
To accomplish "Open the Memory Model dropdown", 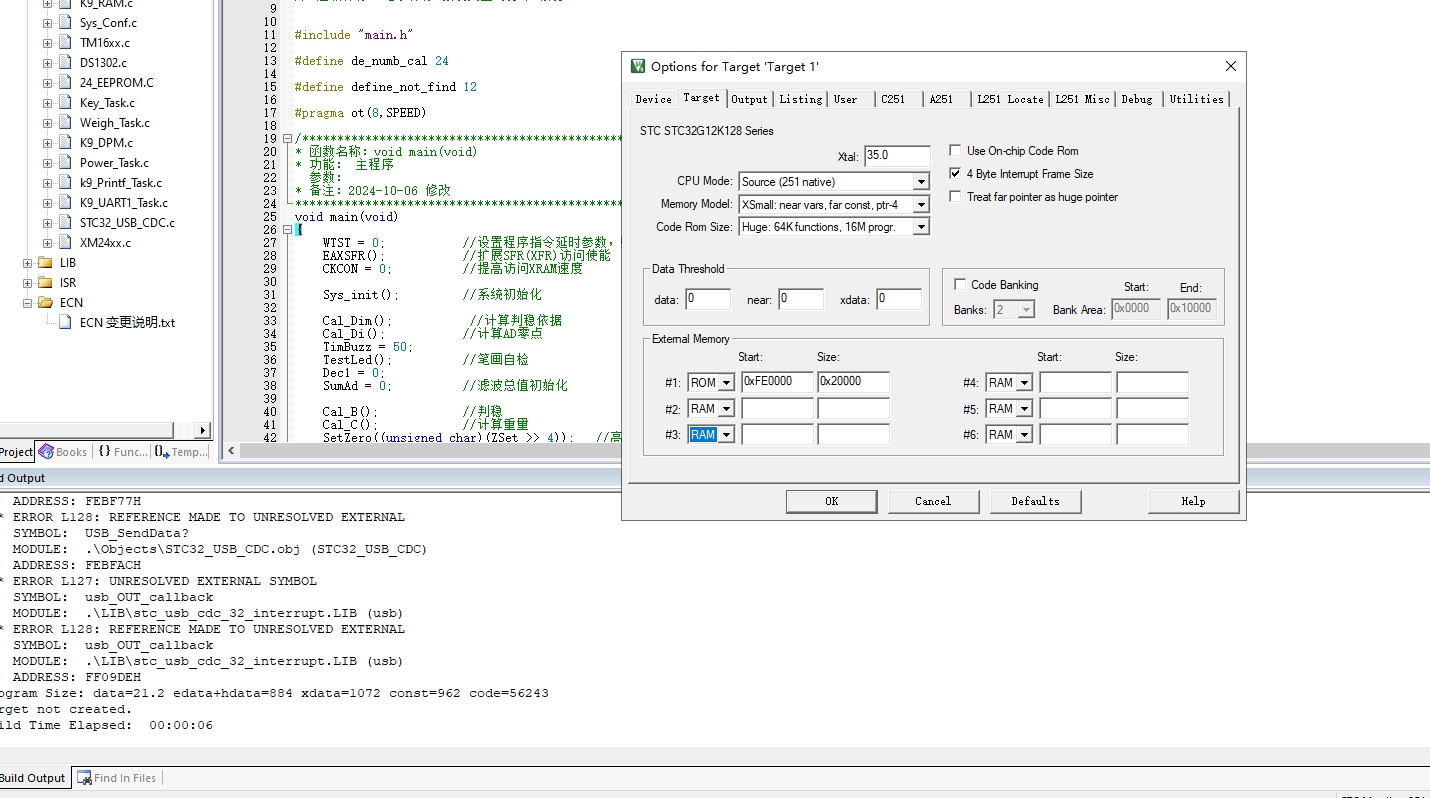I will [x=921, y=205].
